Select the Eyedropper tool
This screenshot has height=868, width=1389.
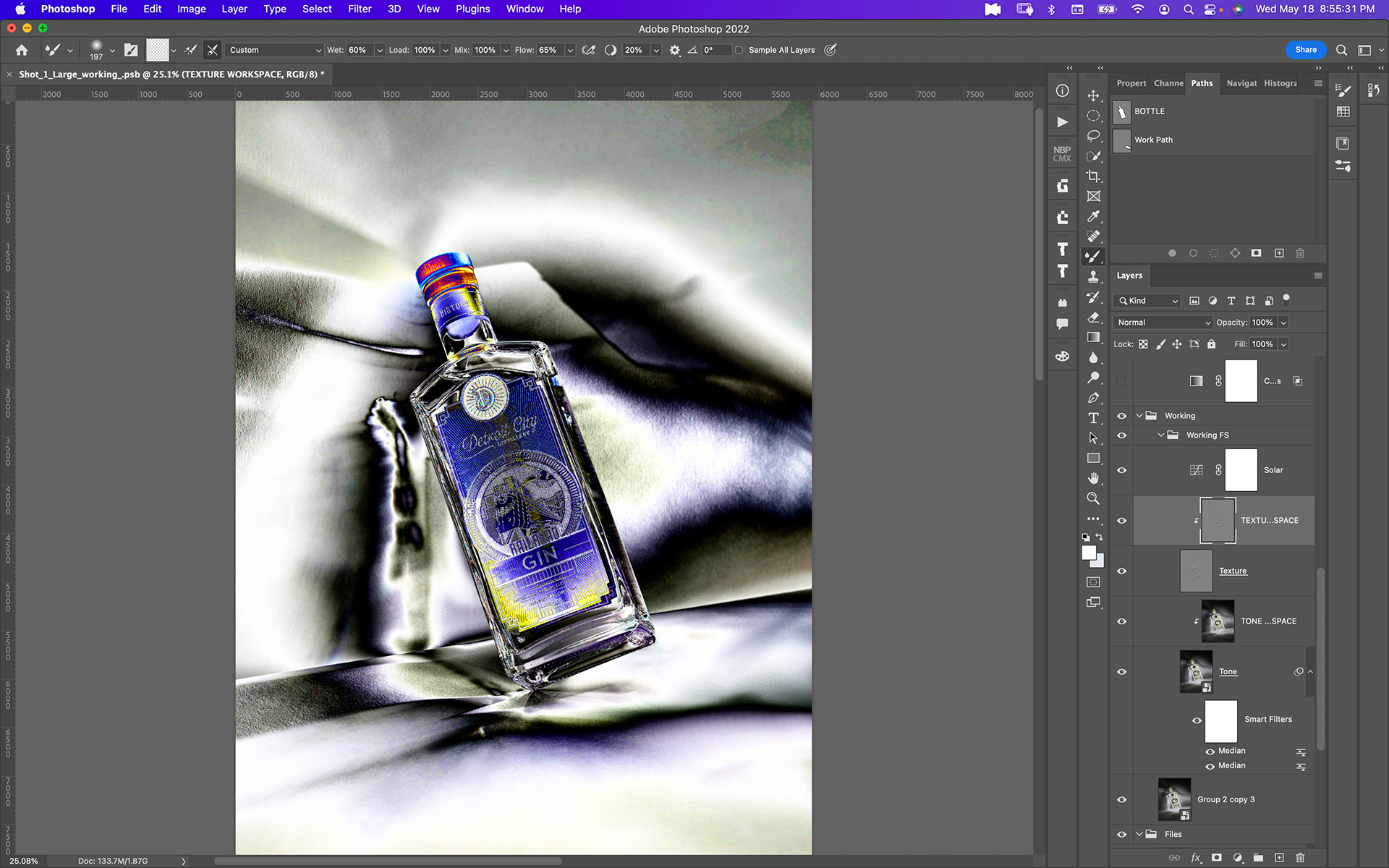pos(1093,216)
